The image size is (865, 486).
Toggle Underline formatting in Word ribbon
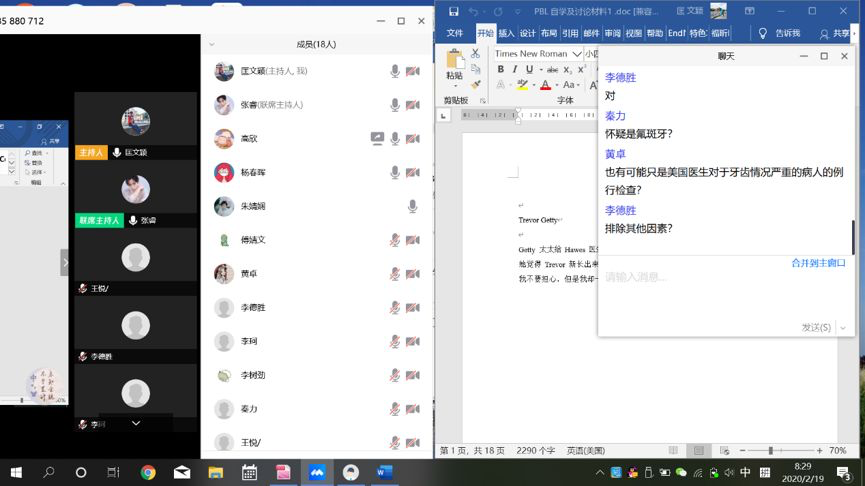(529, 70)
